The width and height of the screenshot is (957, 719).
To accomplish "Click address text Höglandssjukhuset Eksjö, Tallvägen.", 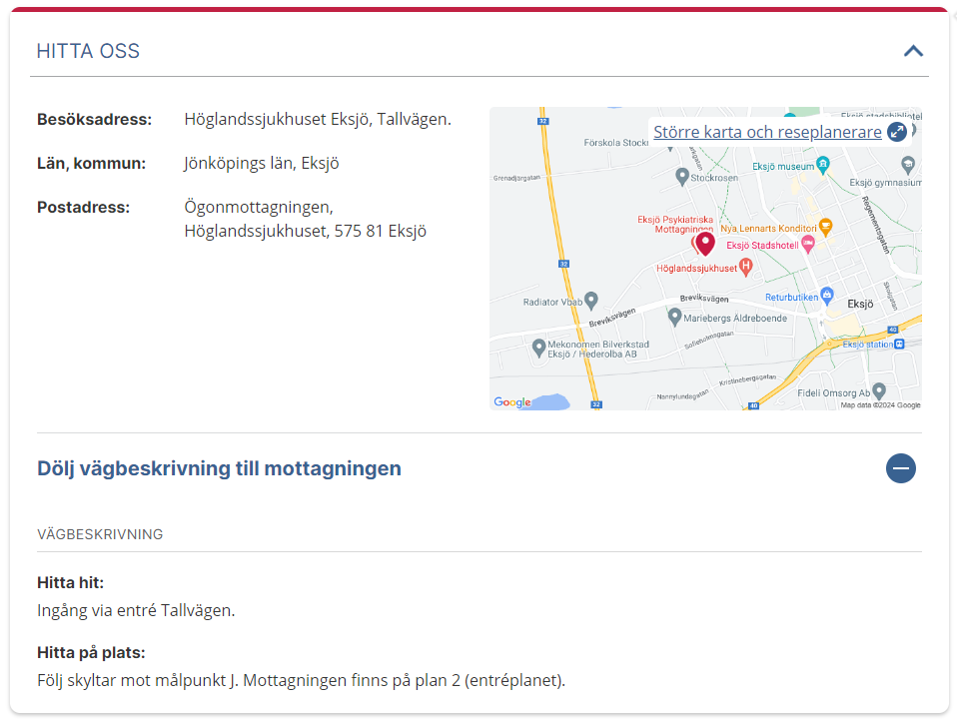I will click(317, 119).
